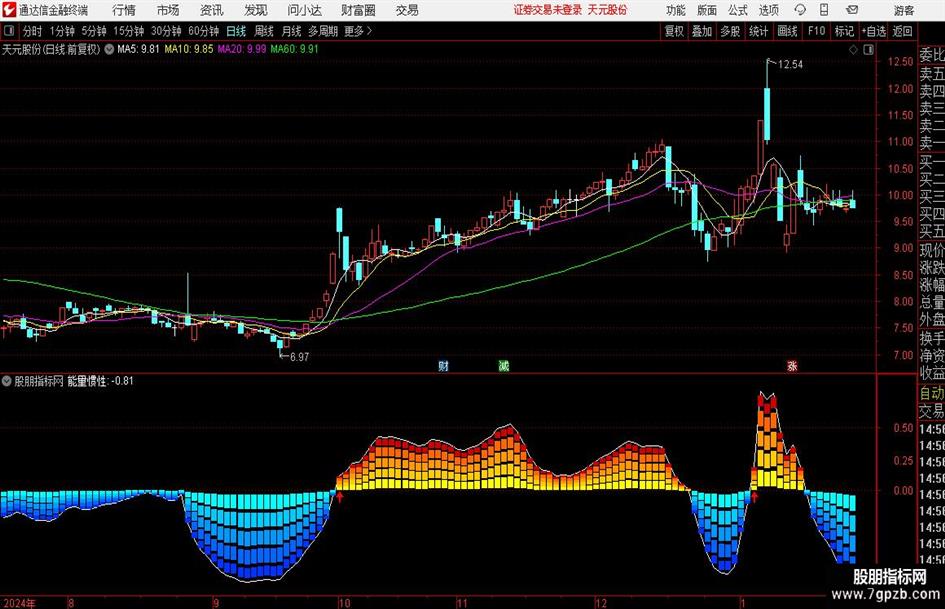Click the 财 event marker on chart
Viewport: 945px width, 609px height.
444,366
